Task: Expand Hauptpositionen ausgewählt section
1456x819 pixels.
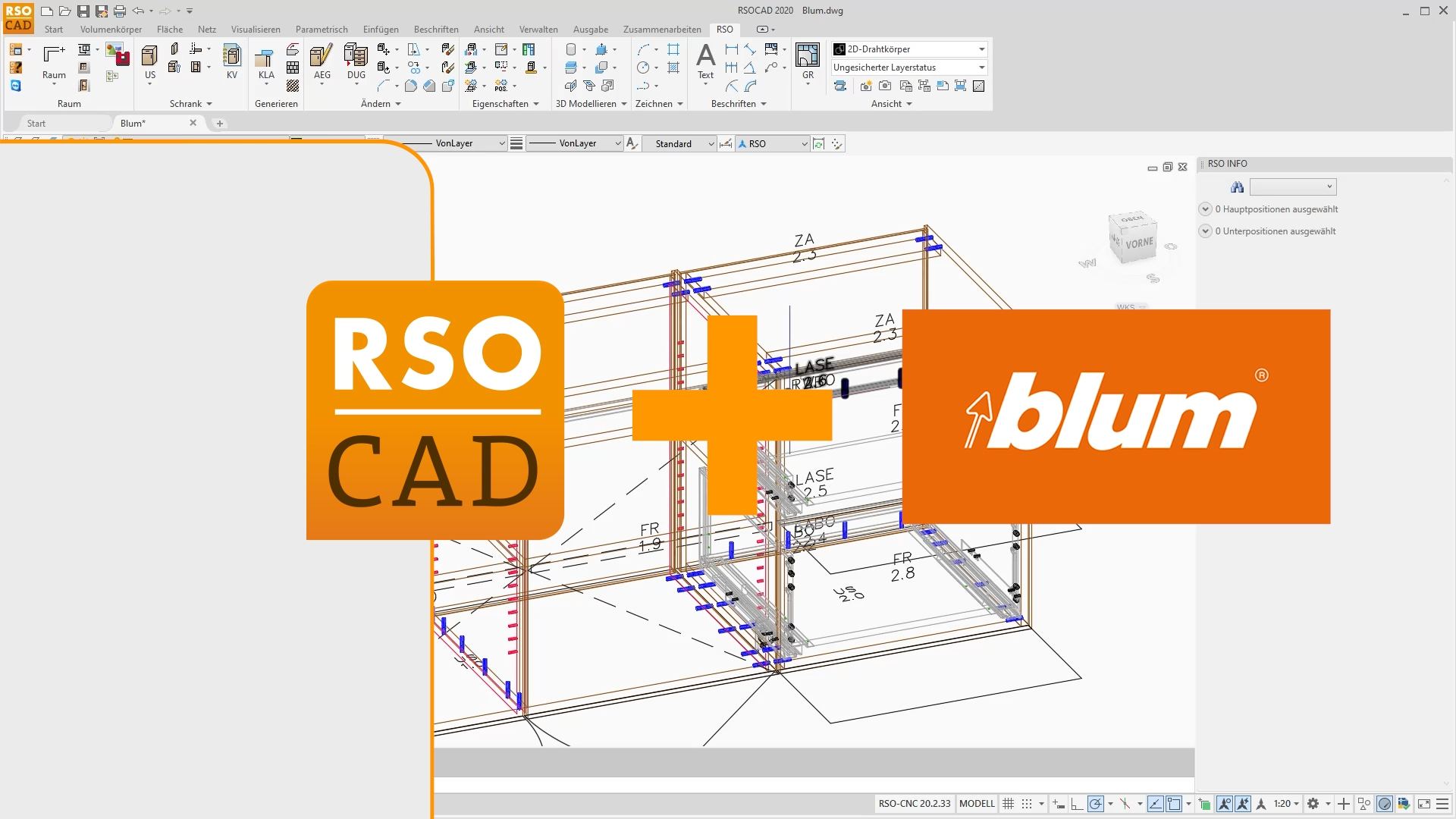Action: pyautogui.click(x=1205, y=209)
